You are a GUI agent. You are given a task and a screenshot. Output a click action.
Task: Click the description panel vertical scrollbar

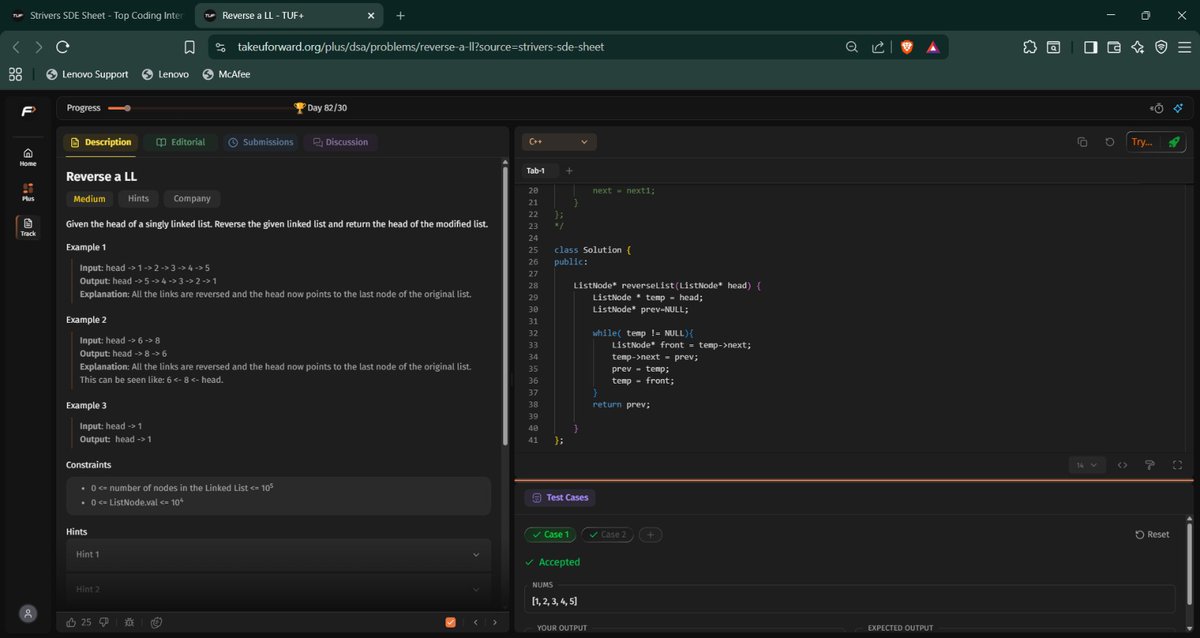(505, 305)
